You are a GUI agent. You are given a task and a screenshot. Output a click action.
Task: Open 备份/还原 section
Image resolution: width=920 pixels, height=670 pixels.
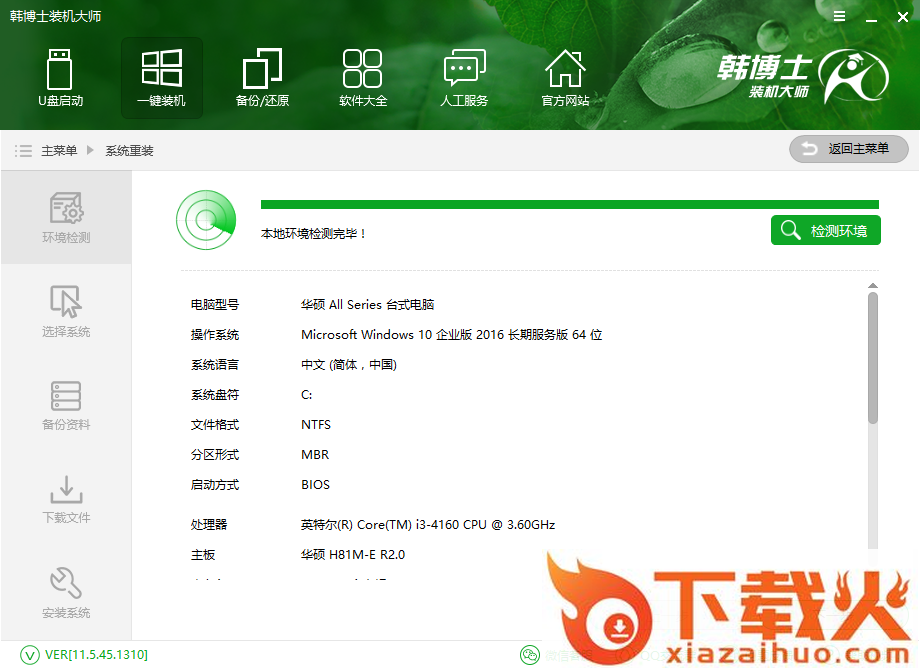(x=262, y=78)
